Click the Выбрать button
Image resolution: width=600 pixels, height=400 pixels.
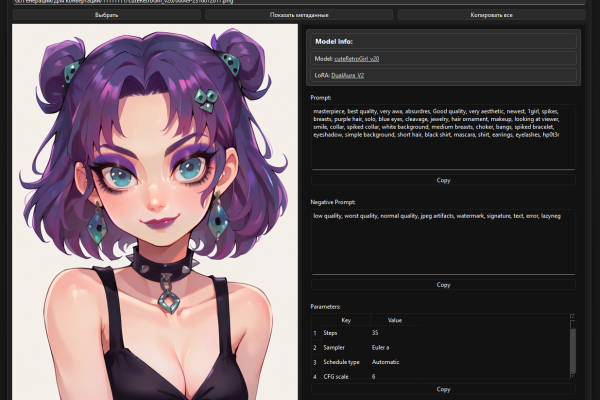point(107,15)
